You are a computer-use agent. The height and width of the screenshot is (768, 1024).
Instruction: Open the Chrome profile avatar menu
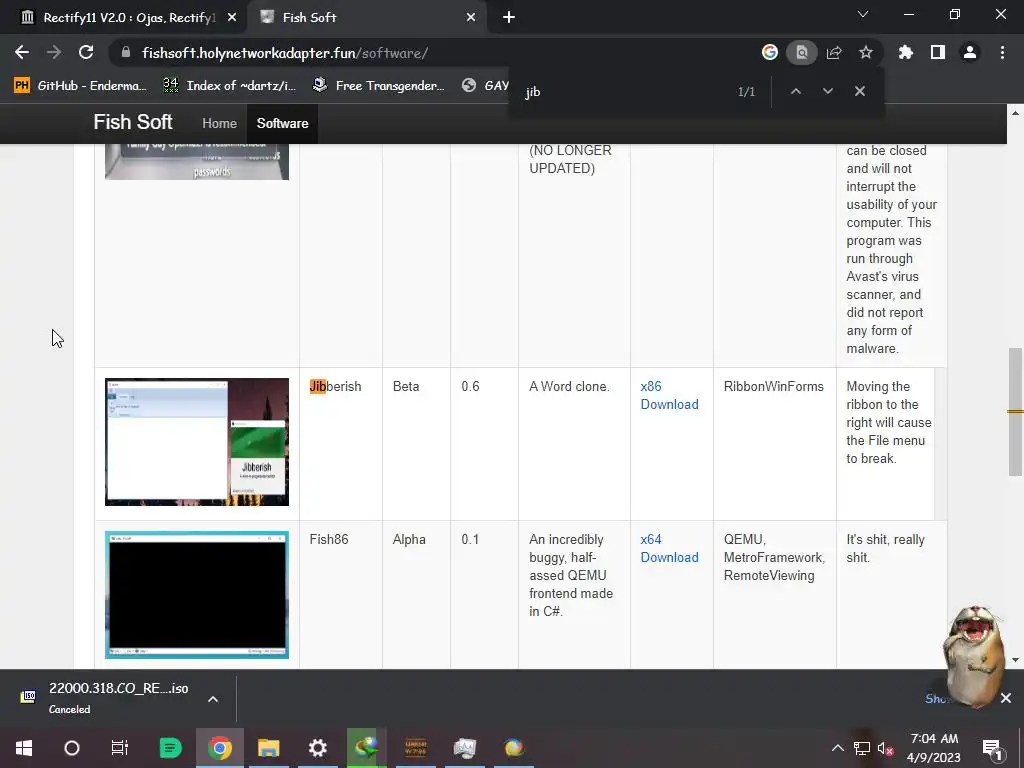coord(970,52)
